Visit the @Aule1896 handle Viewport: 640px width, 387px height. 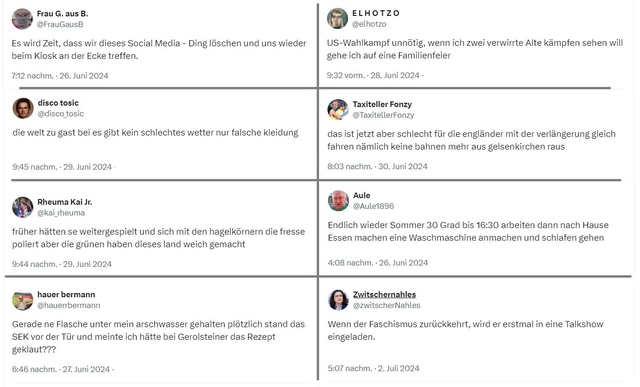[x=373, y=206]
